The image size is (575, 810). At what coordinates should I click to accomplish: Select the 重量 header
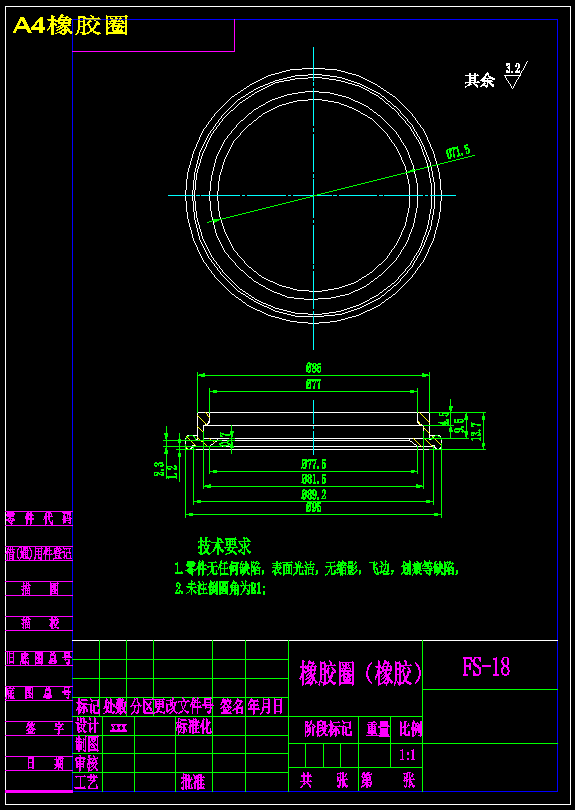(378, 729)
